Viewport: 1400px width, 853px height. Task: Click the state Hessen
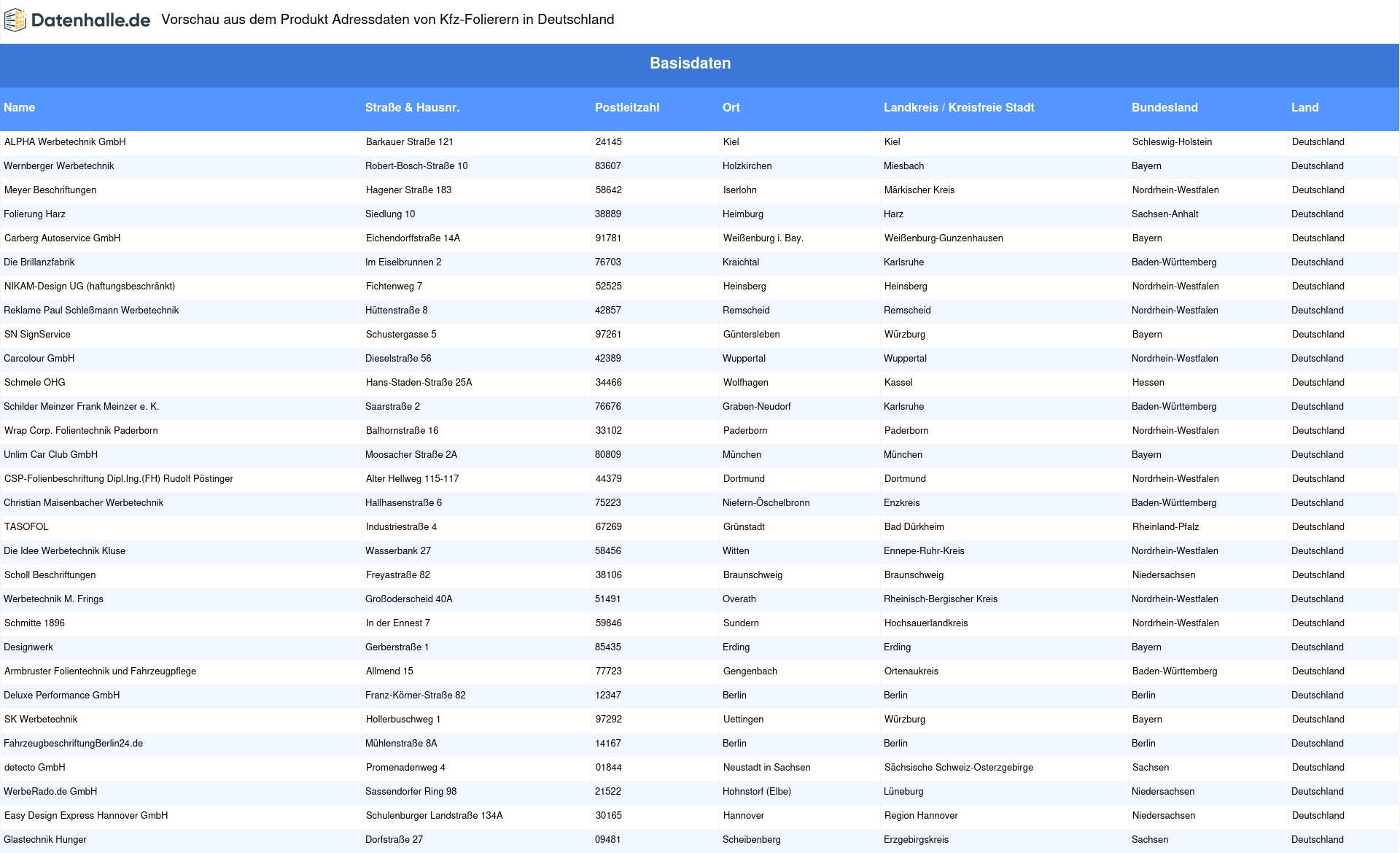click(1148, 383)
